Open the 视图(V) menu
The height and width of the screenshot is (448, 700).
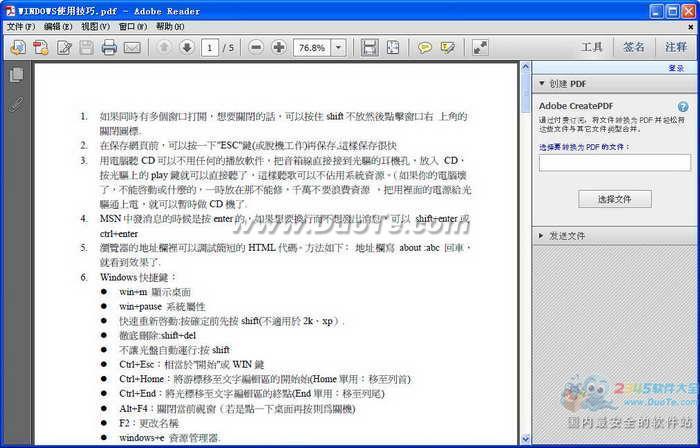click(x=95, y=27)
